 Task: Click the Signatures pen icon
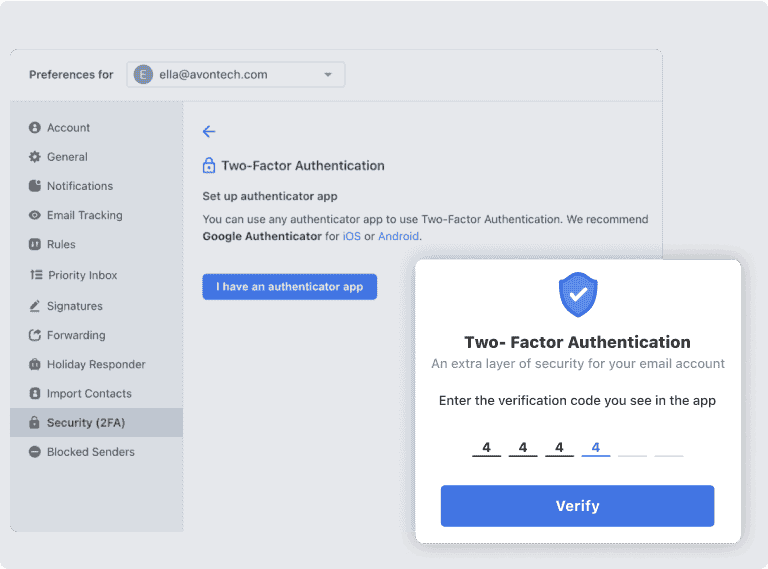[35, 306]
